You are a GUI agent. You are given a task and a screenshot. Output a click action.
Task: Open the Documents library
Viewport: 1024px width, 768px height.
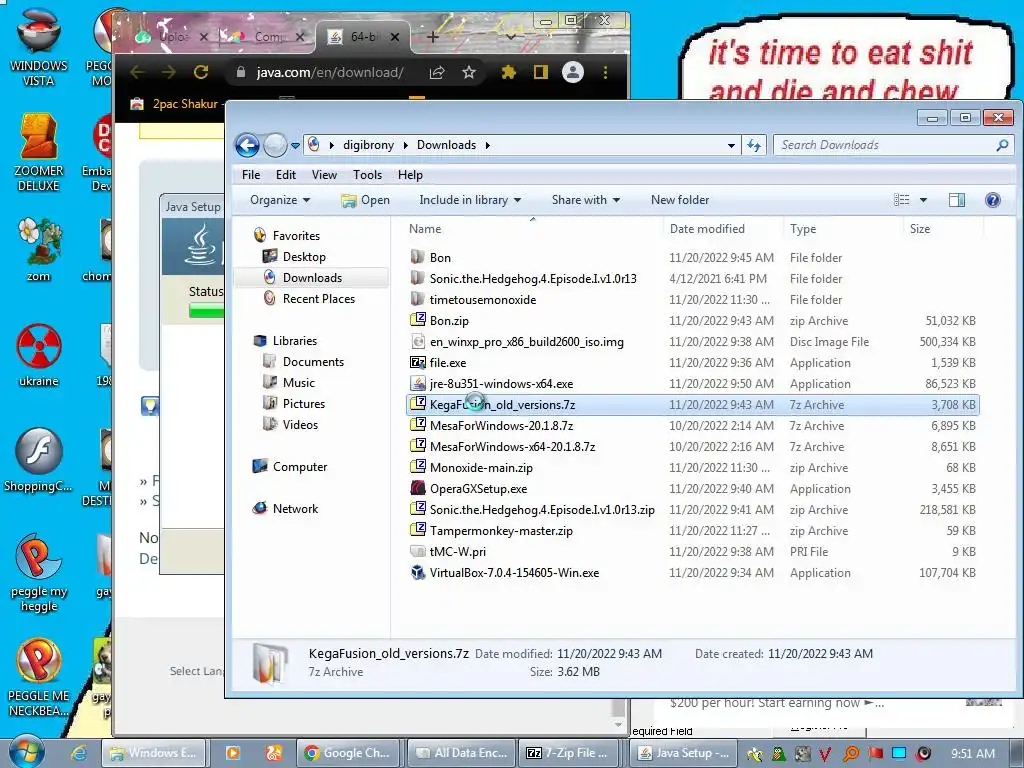[313, 362]
